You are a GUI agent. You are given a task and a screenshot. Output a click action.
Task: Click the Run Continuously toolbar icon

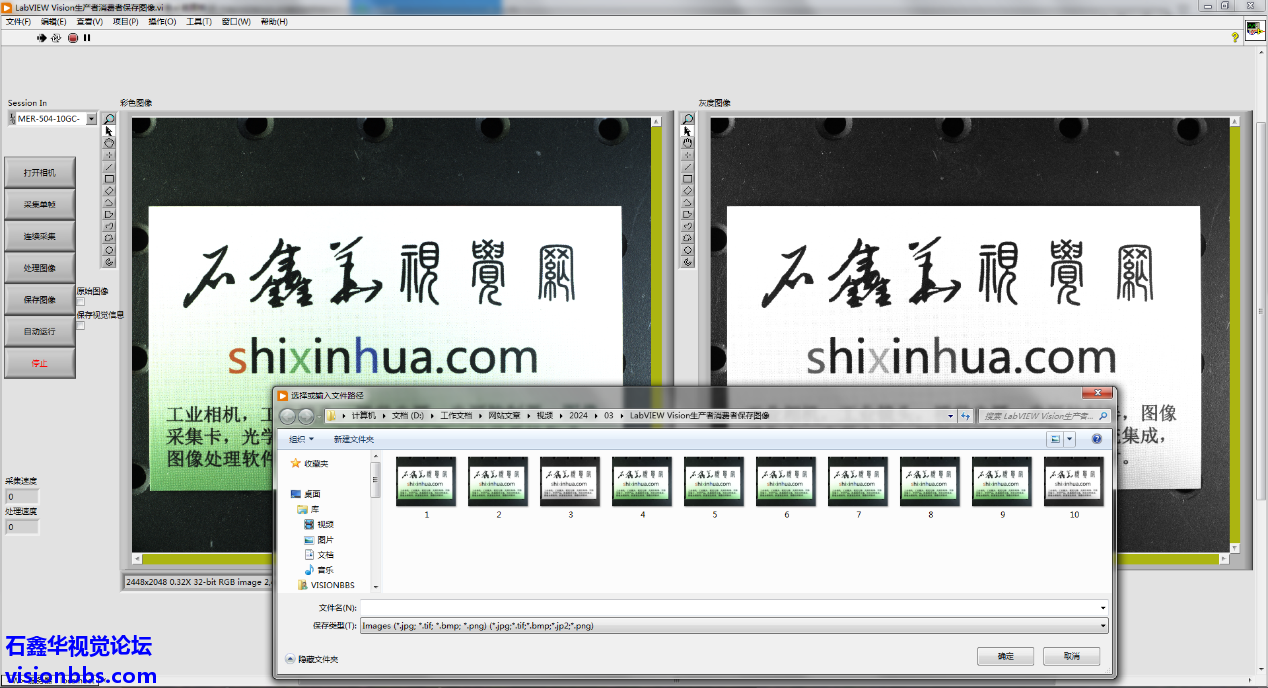coord(57,38)
